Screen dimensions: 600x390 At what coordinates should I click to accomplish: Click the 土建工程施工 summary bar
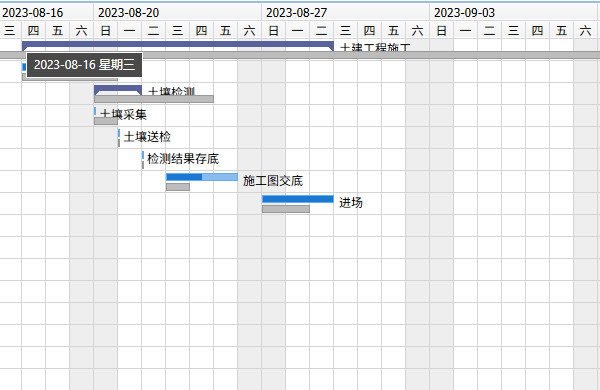pos(178,46)
